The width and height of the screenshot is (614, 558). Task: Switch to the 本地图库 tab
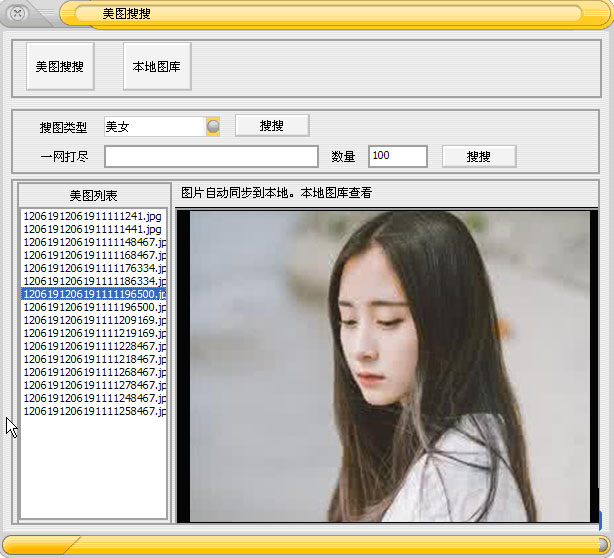[157, 67]
